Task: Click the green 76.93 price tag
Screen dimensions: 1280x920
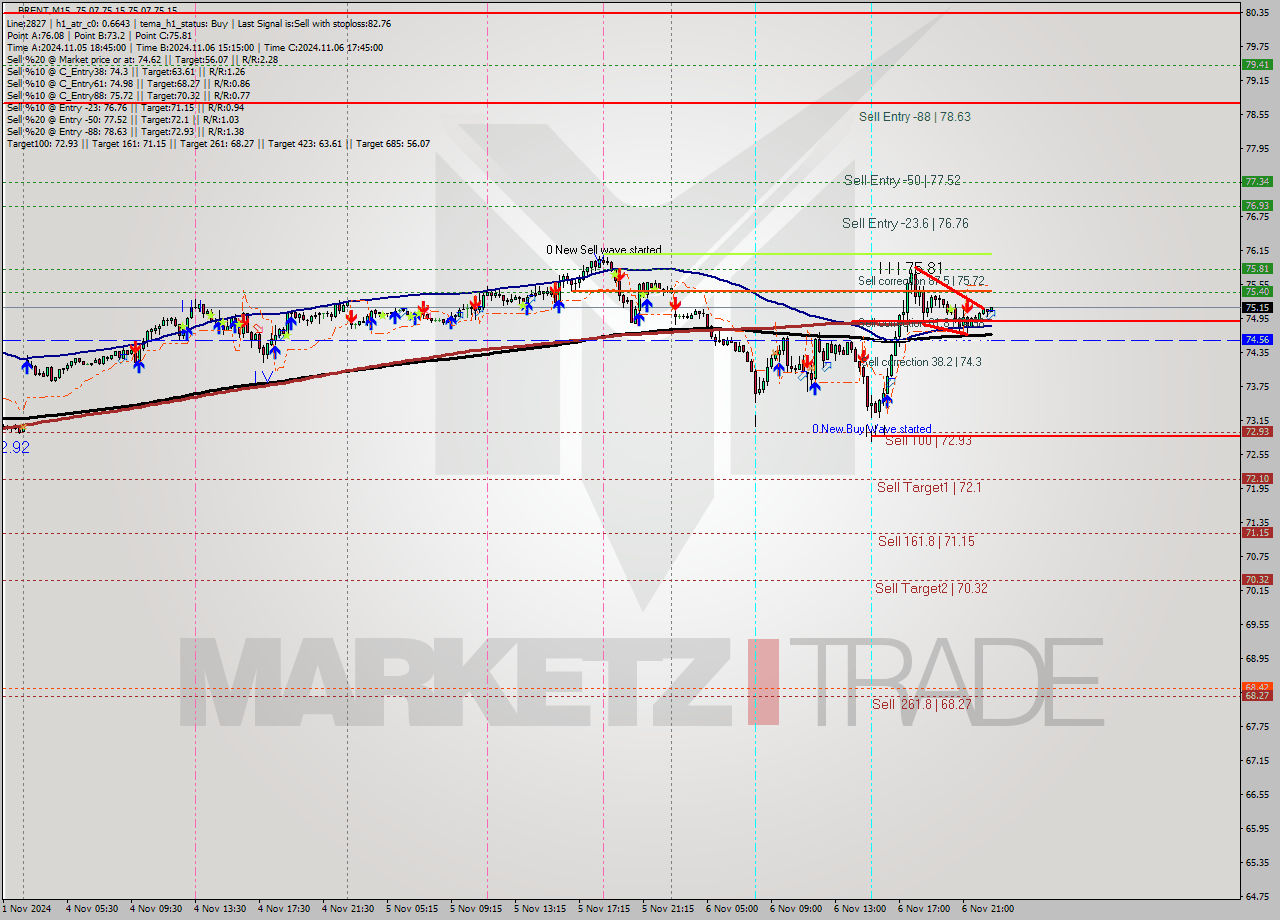Action: click(x=1257, y=205)
